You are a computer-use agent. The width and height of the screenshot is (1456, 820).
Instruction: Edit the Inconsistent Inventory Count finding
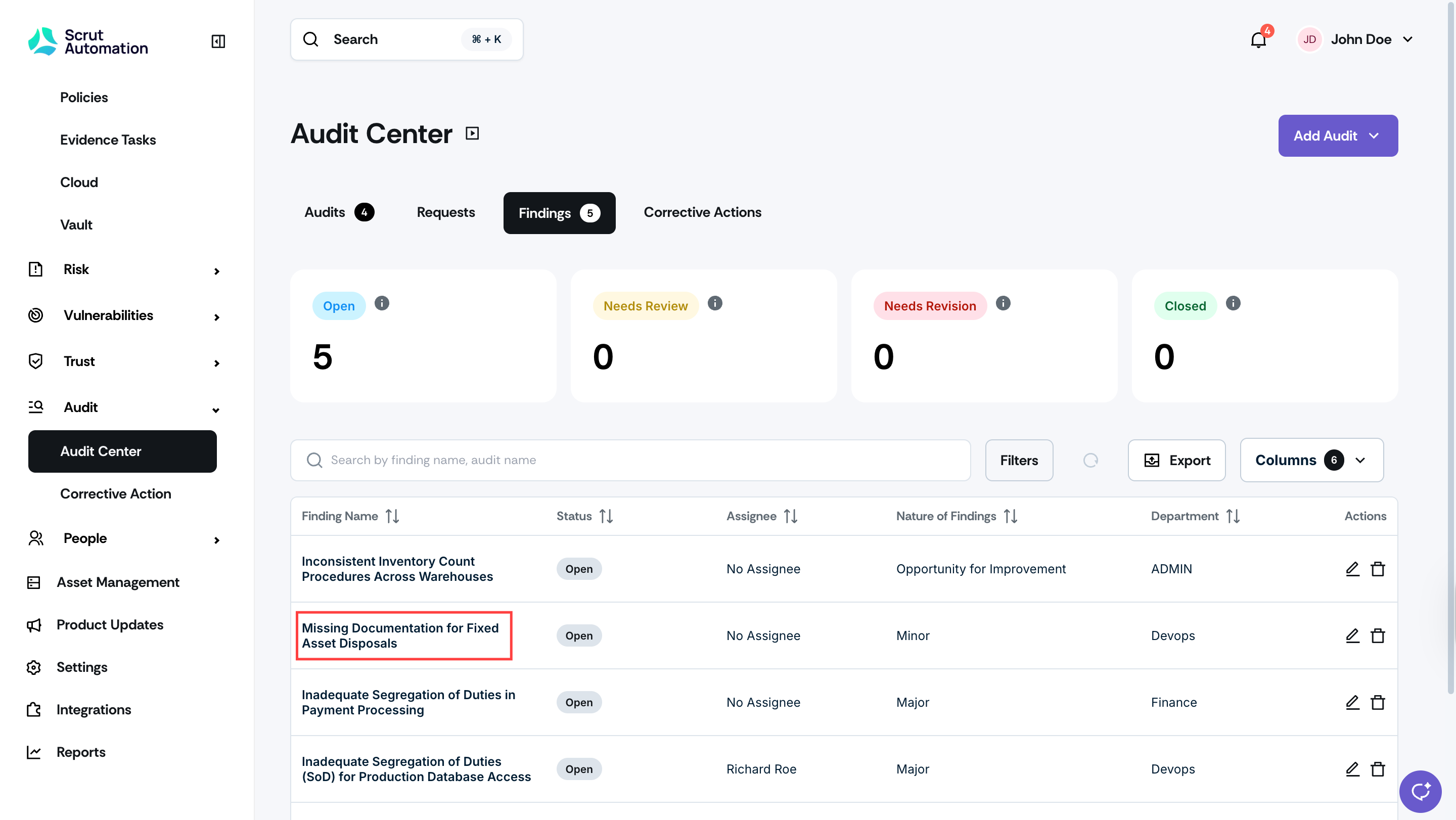(1352, 569)
